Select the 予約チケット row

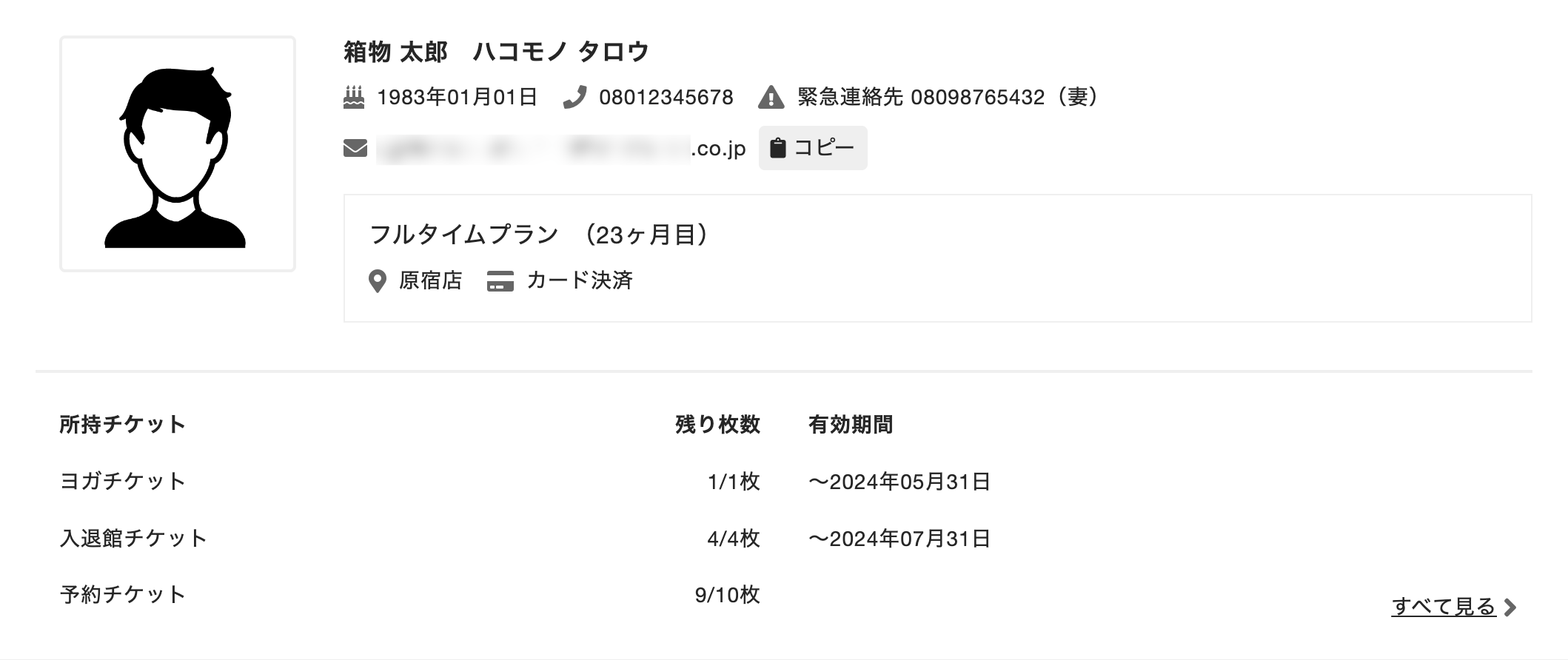(x=123, y=594)
